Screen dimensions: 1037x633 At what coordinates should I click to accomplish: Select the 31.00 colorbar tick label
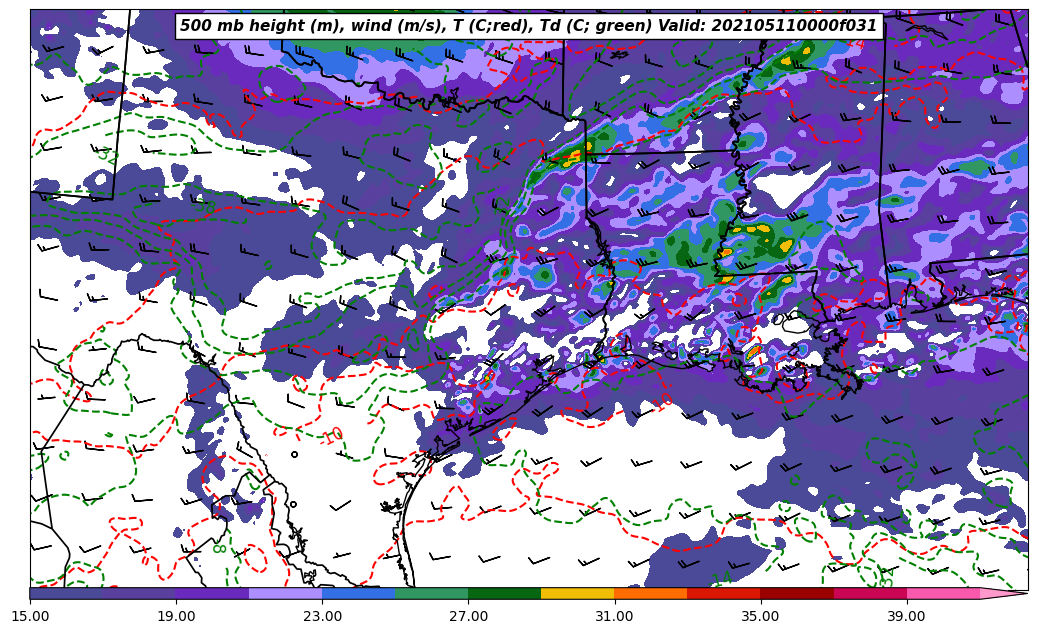coord(614,616)
